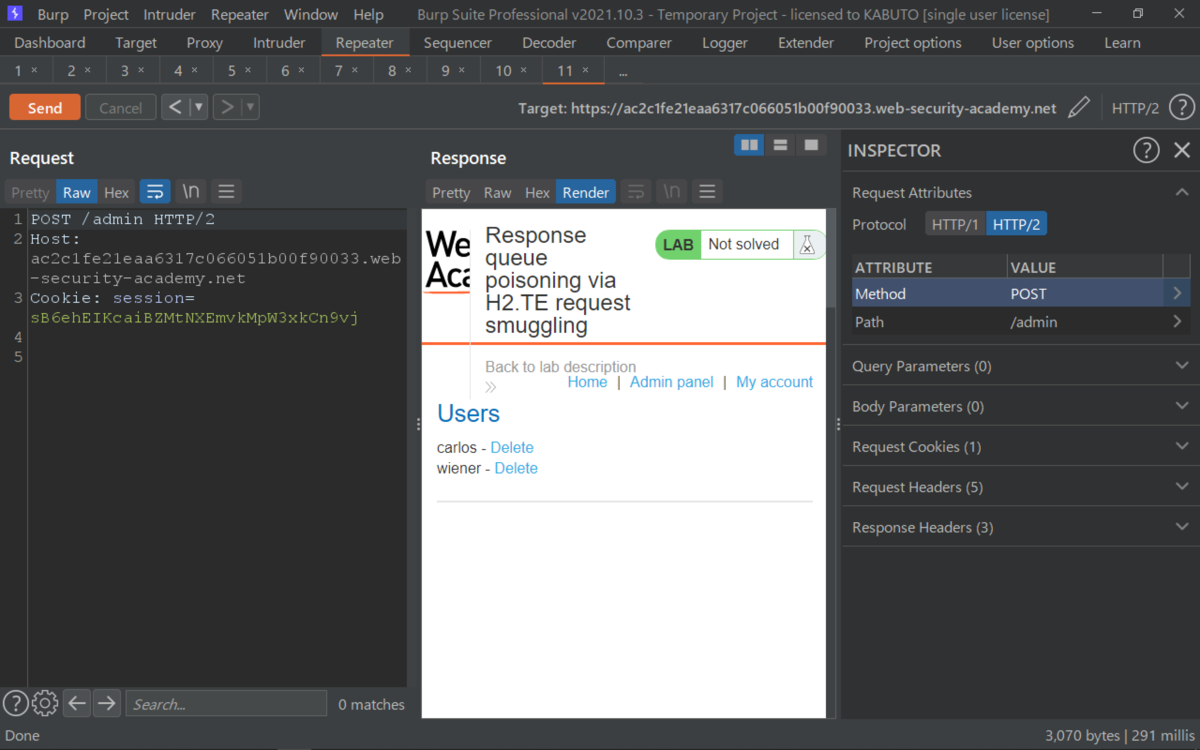Toggle non-printable characters in Request editor
Viewport: 1200px width, 750px height.
pos(190,192)
